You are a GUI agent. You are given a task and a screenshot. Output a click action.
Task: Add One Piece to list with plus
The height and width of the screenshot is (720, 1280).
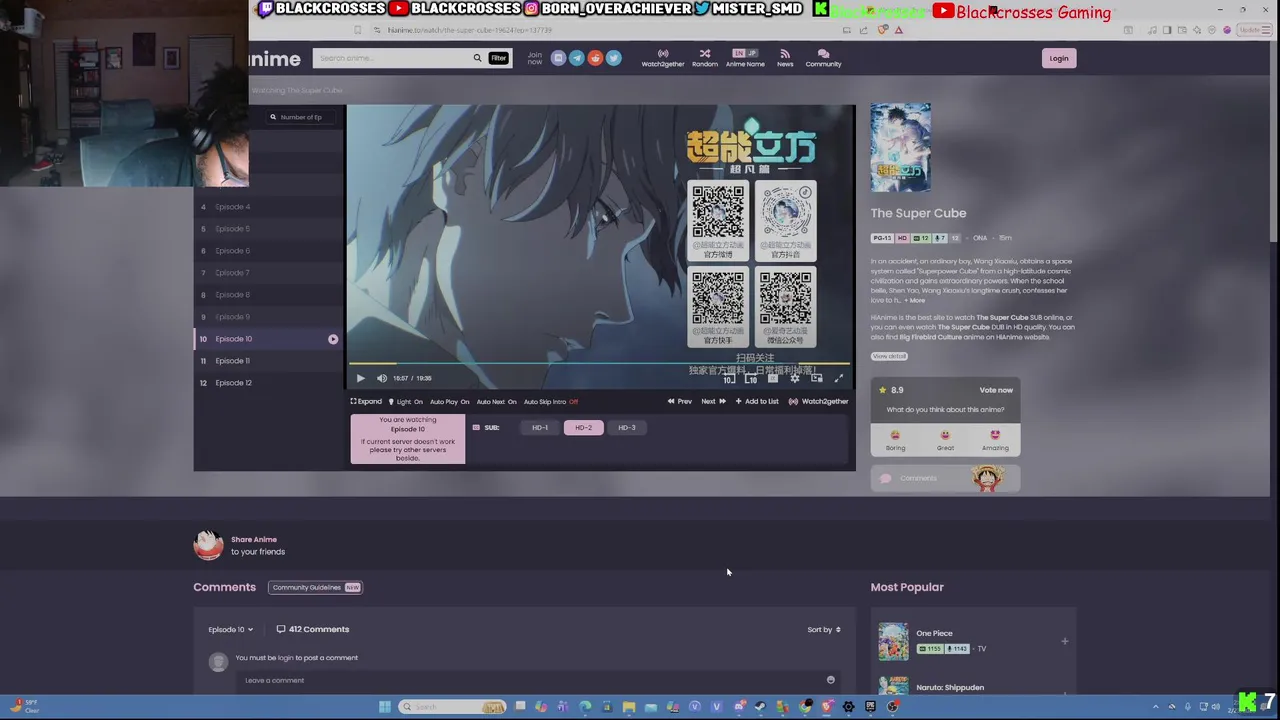point(1065,641)
